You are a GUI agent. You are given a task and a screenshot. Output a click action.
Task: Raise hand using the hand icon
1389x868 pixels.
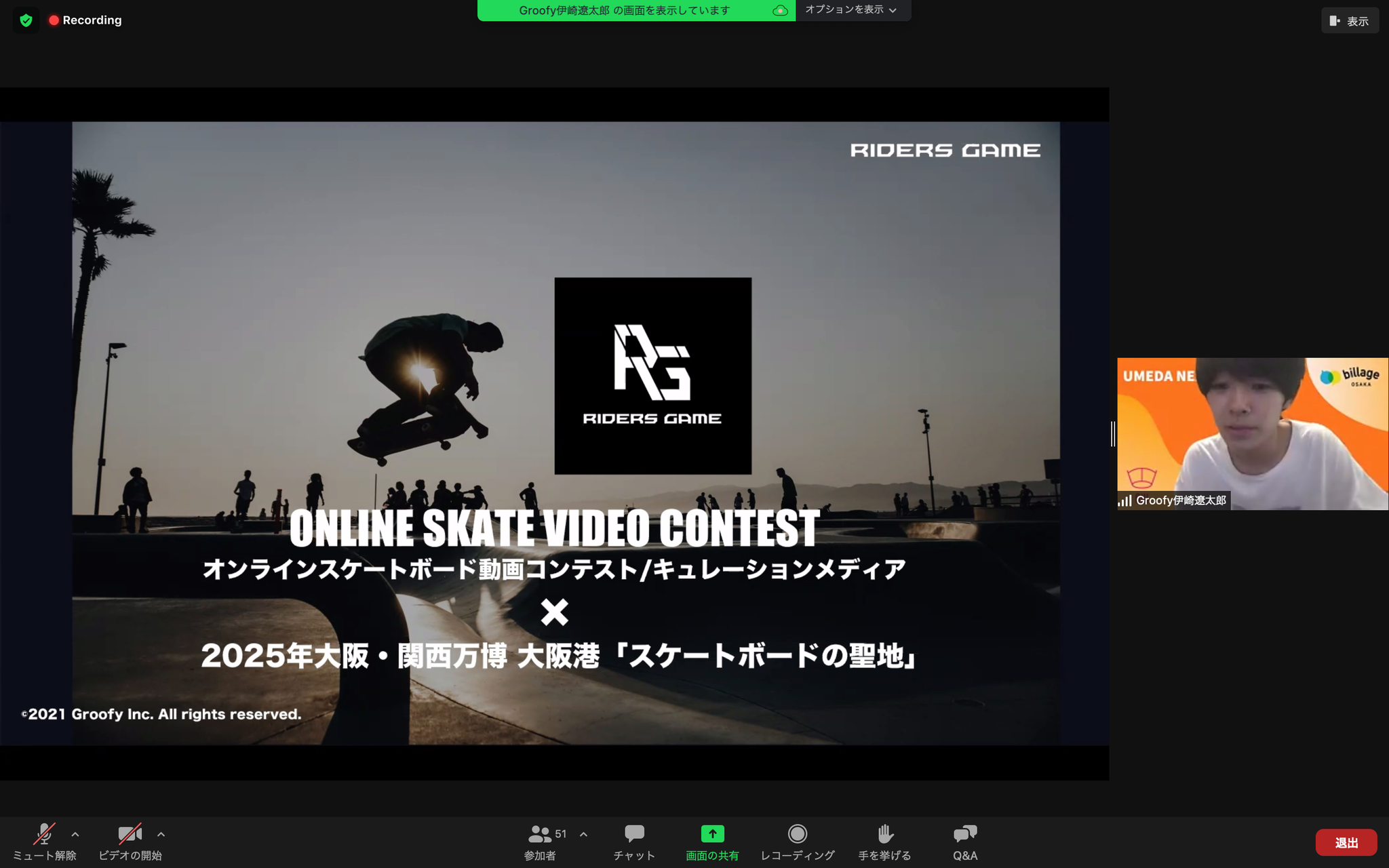click(x=884, y=834)
